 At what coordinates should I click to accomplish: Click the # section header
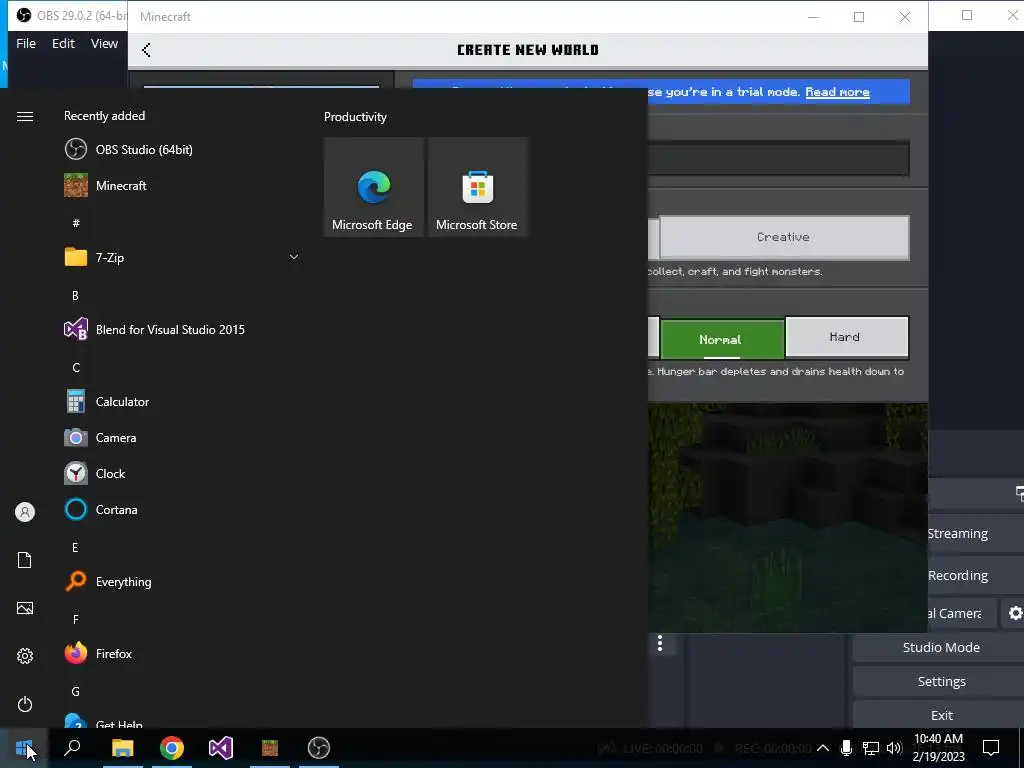coord(76,223)
